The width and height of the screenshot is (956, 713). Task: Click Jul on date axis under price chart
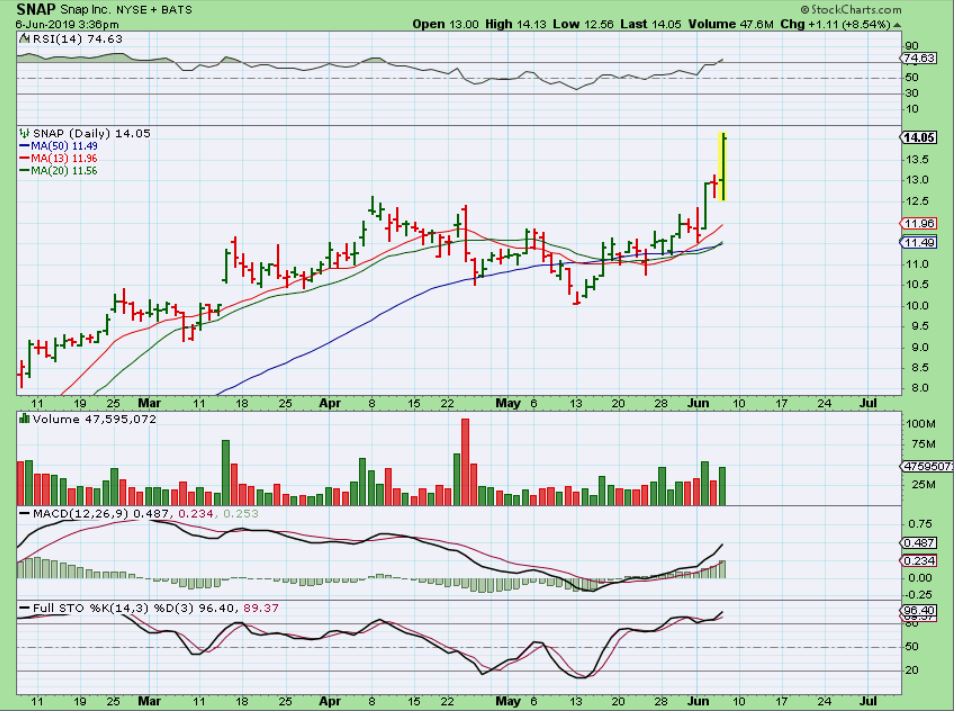point(868,403)
